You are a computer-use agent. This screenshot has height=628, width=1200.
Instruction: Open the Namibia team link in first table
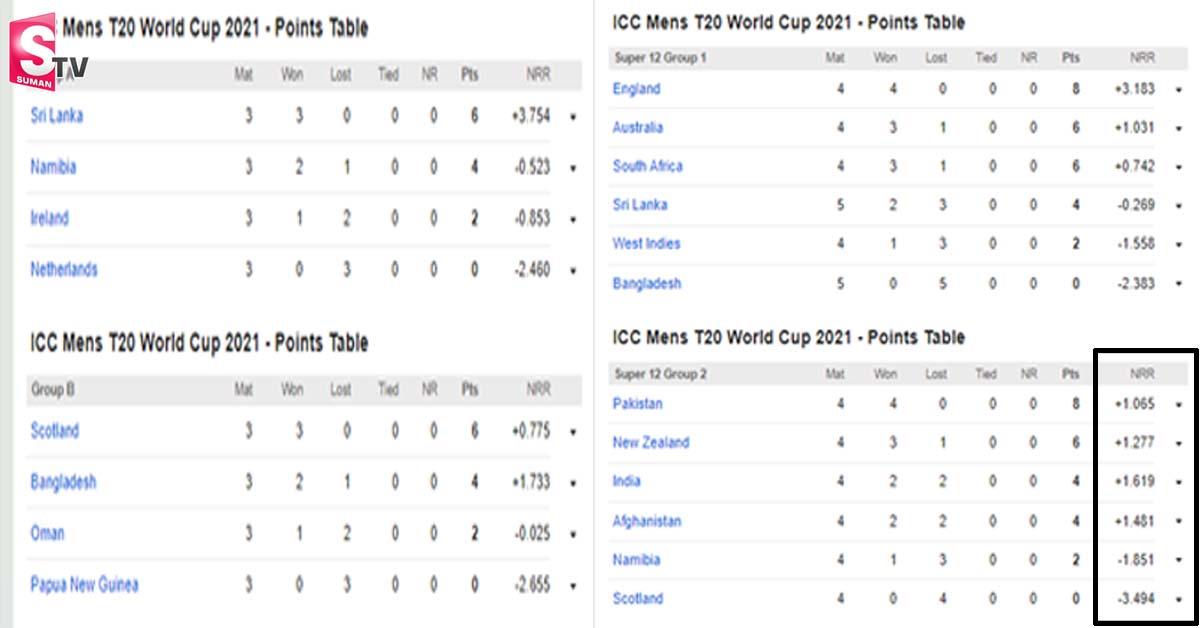point(53,167)
